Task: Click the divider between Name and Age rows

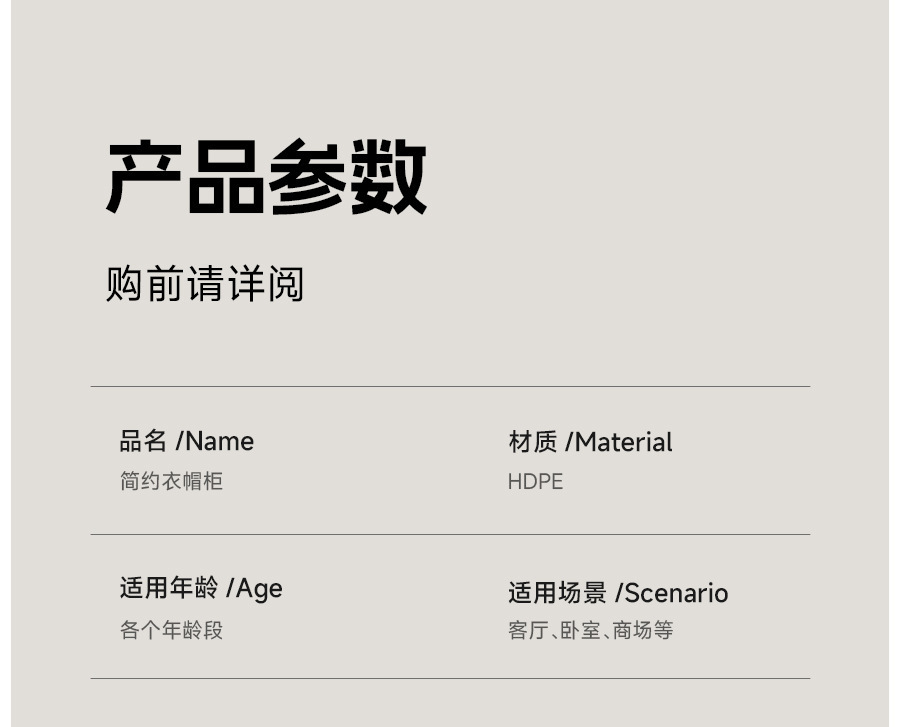Action: point(450,534)
